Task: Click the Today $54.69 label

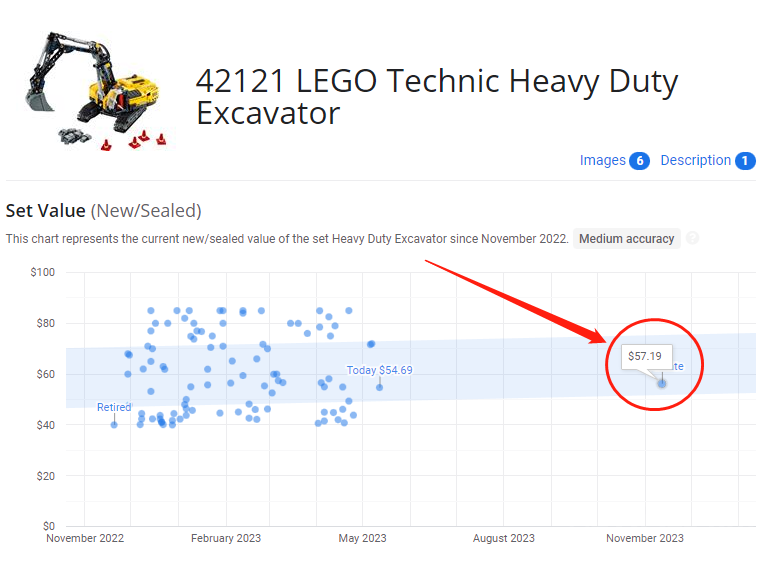Action: tap(379, 370)
